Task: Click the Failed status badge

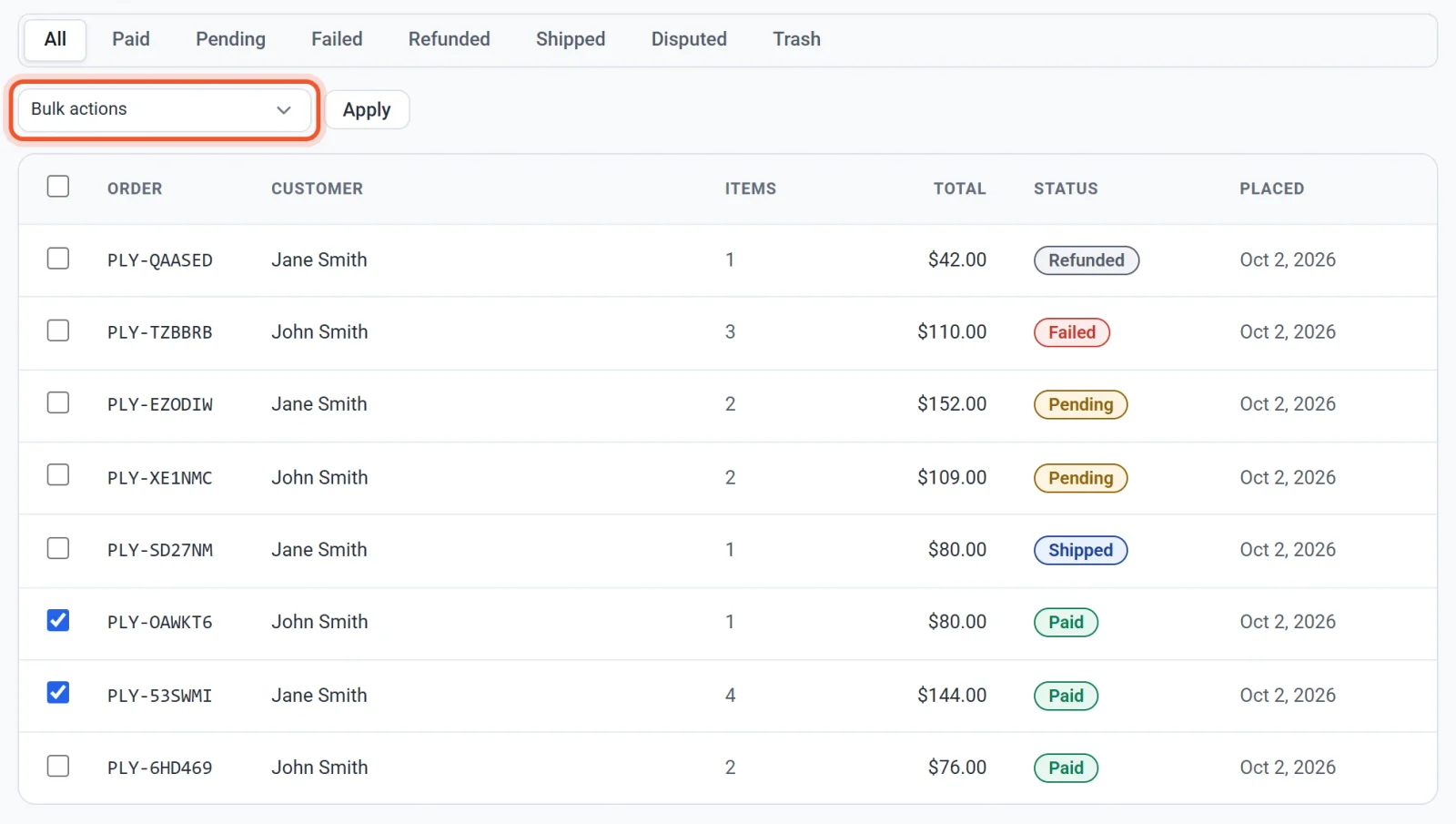Action: [1072, 332]
